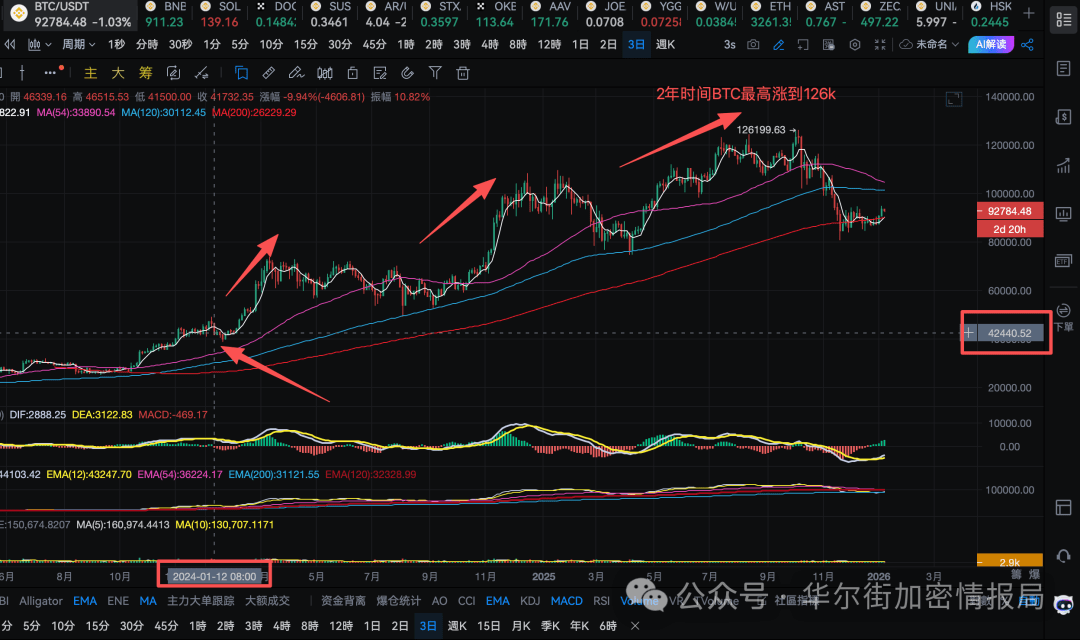Enable the Alligator indicator
The image size is (1080, 640).
point(41,601)
